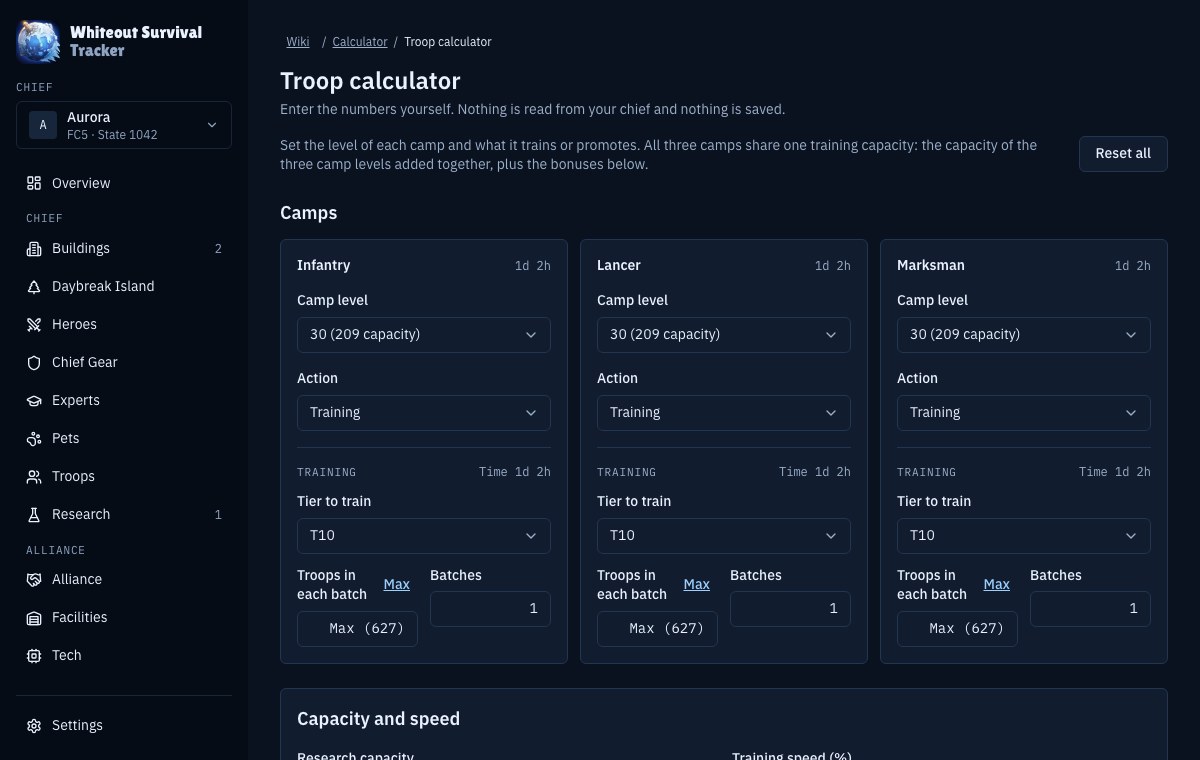Click the Research badge count 1
Screen dimensions: 1200x760
pyautogui.click(x=218, y=514)
